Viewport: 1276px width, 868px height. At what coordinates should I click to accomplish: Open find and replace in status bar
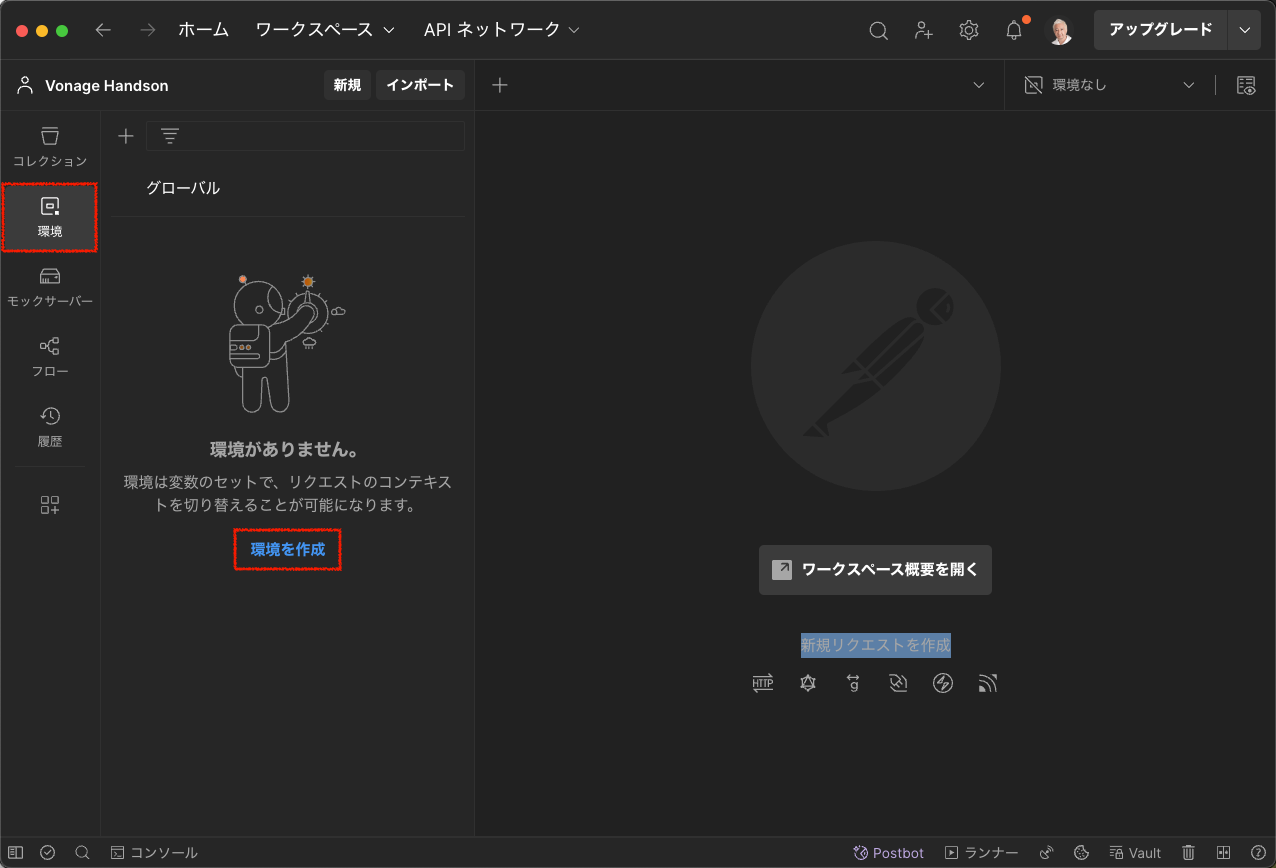point(83,853)
